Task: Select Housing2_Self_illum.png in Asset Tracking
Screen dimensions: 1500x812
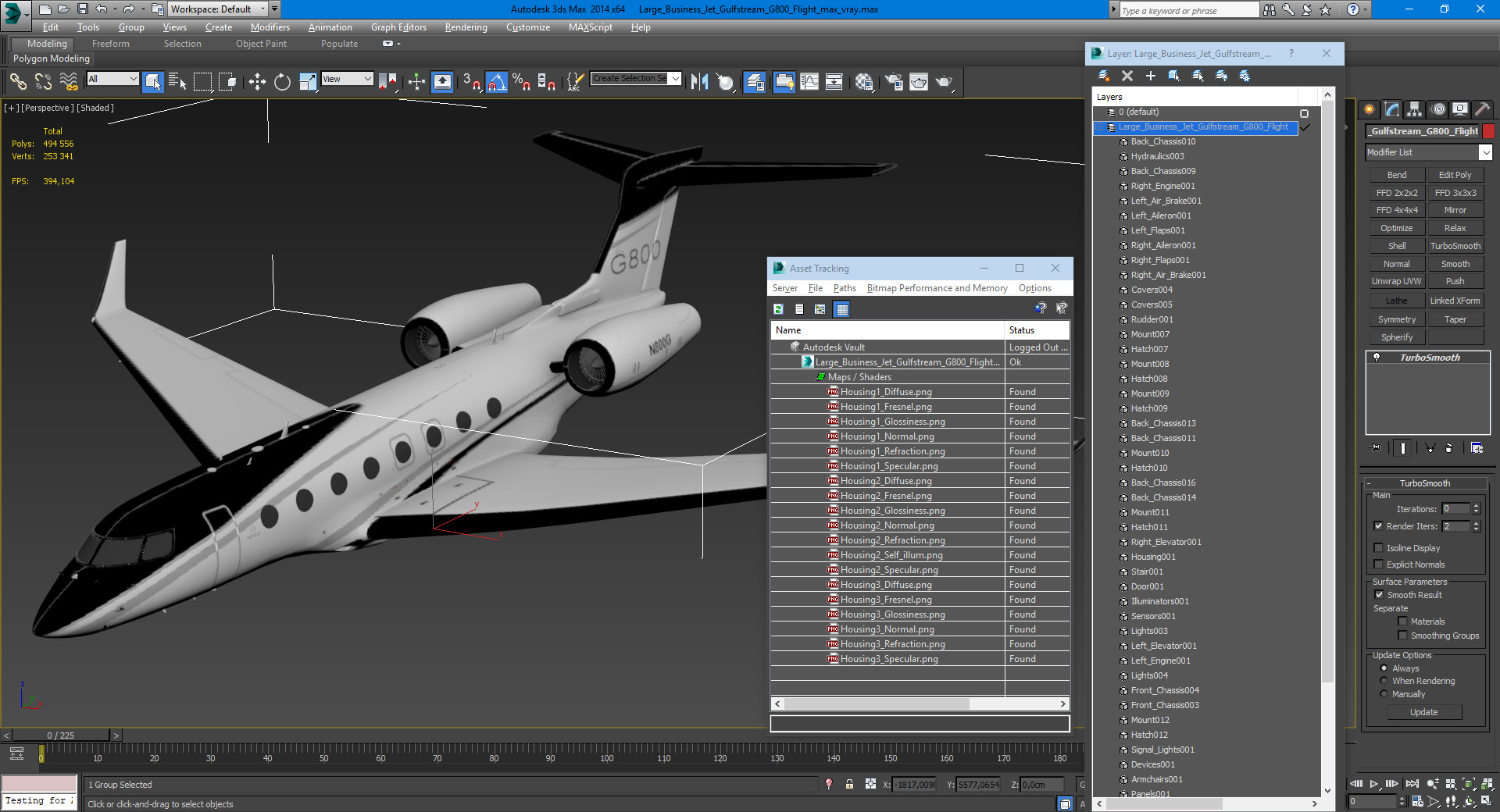Action: point(891,555)
